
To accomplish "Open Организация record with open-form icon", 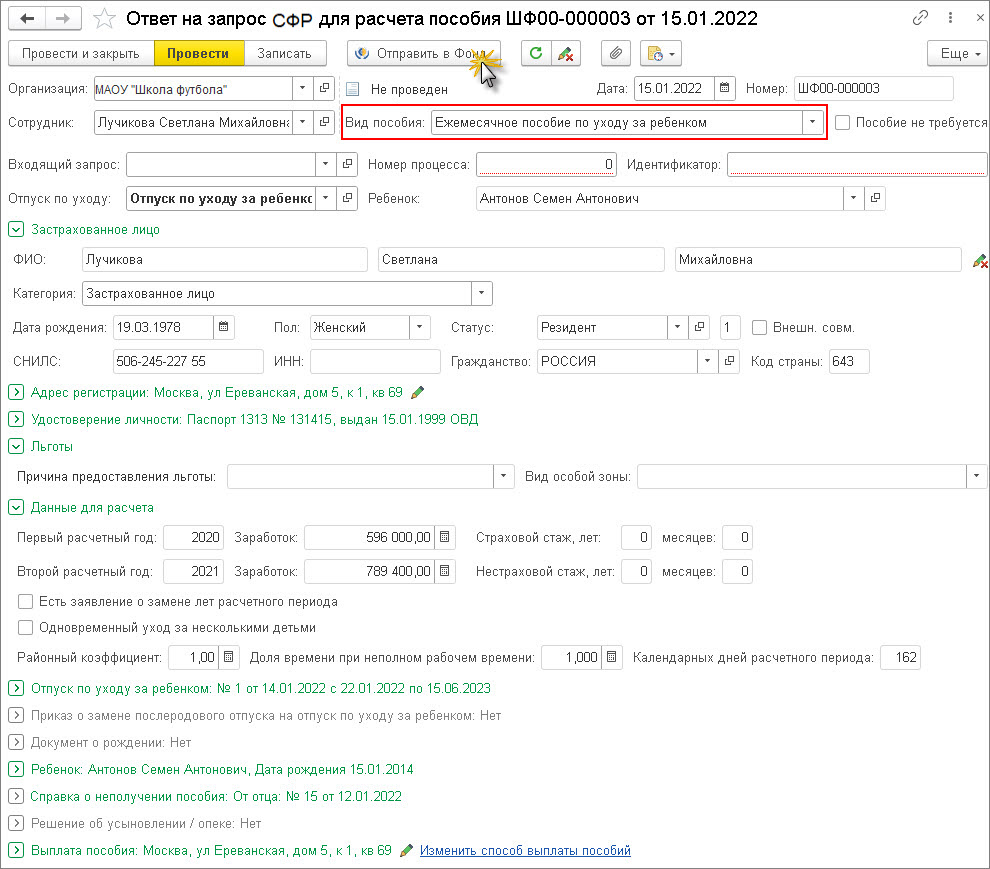I will 324,88.
